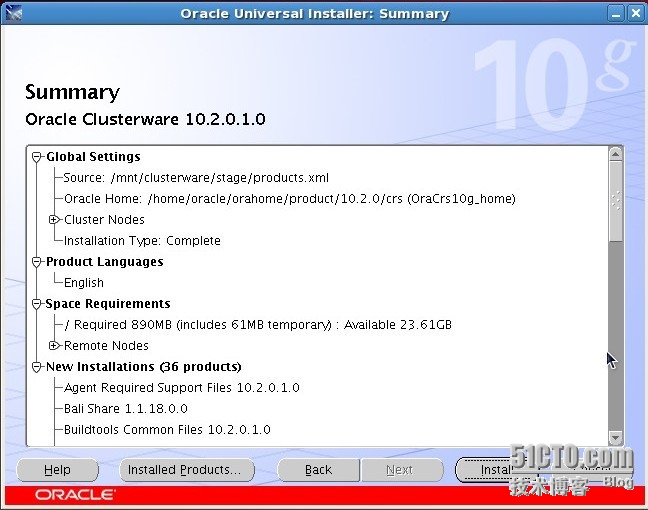Image resolution: width=648 pixels, height=510 pixels.
Task: Select the Source: /mnt/clusterware/stage/products.xml row
Action: click(196, 178)
